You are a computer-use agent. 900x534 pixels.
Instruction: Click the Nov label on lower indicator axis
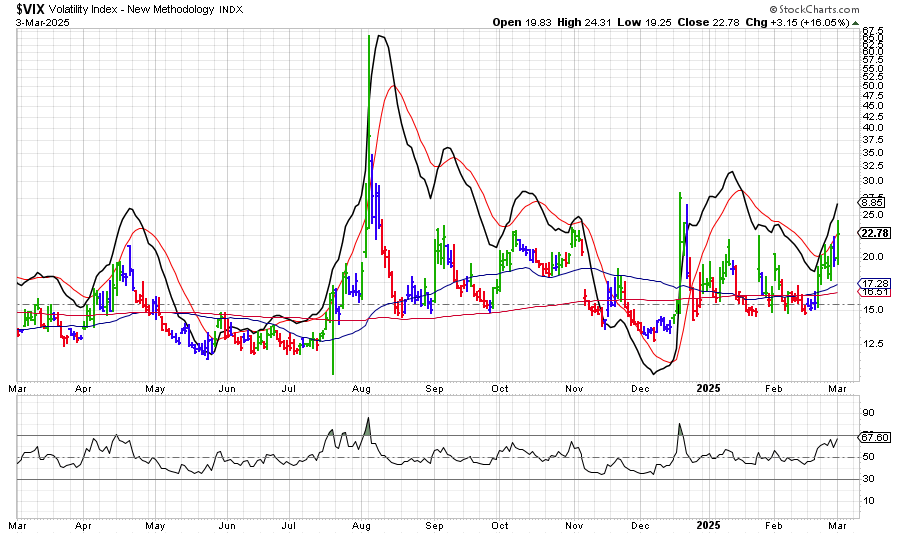(x=573, y=524)
